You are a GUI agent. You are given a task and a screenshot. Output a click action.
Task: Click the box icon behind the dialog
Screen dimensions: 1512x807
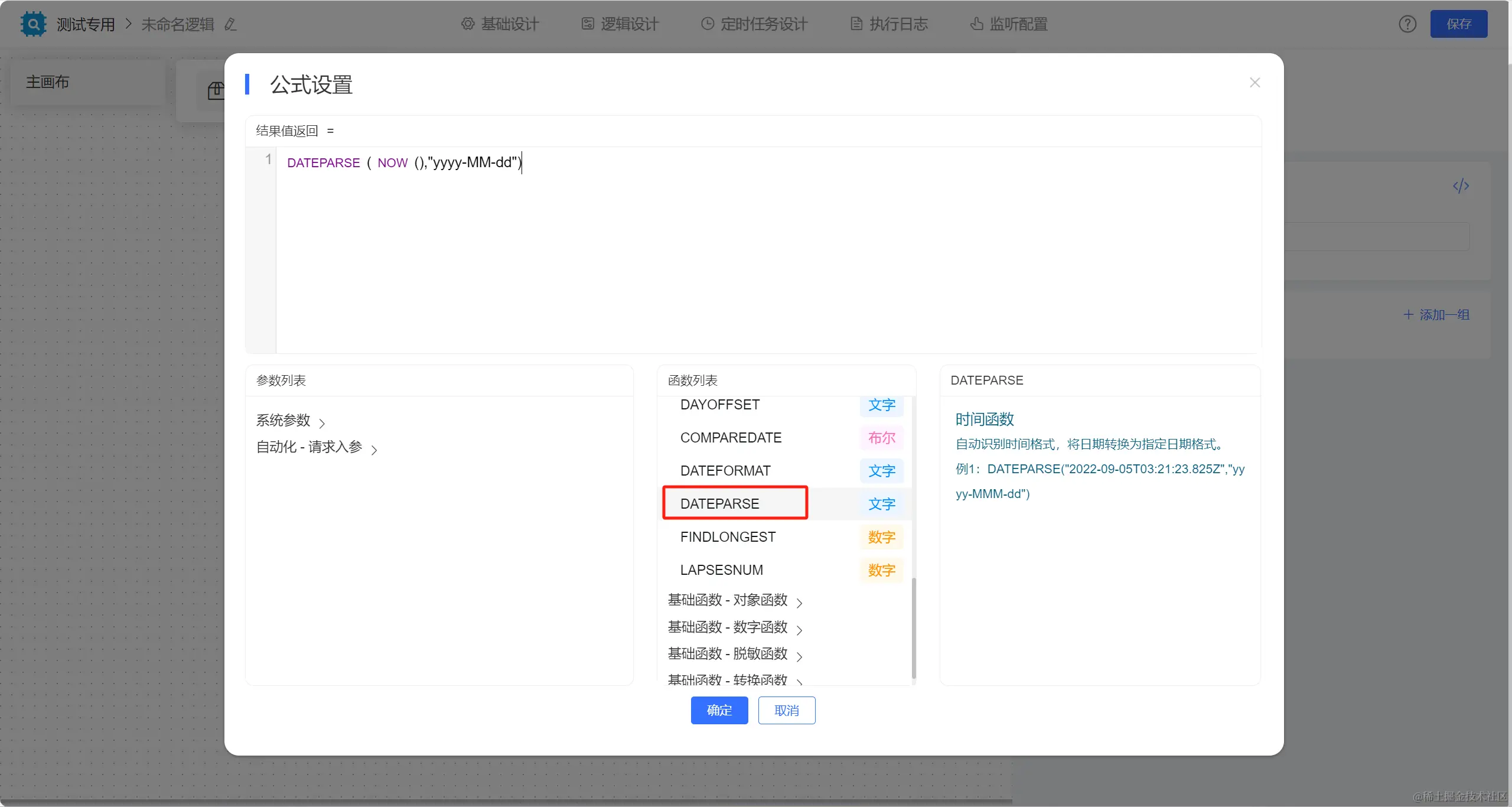pos(216,90)
